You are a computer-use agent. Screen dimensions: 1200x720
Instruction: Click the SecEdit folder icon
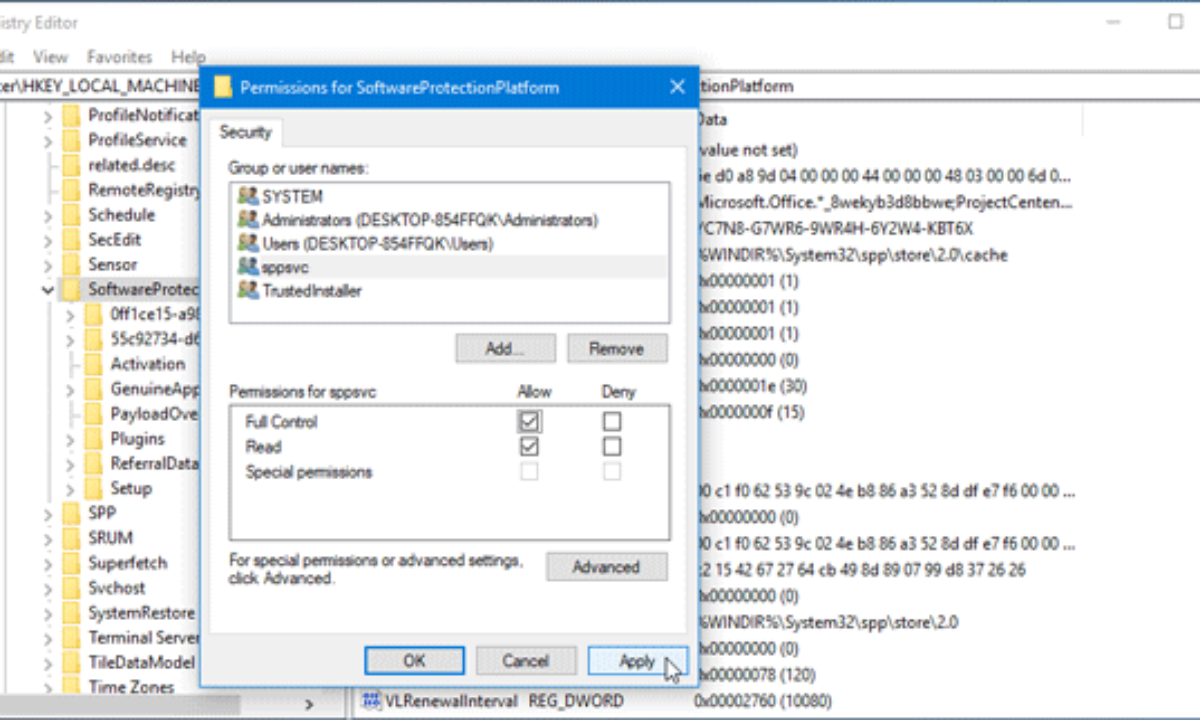click(x=71, y=240)
